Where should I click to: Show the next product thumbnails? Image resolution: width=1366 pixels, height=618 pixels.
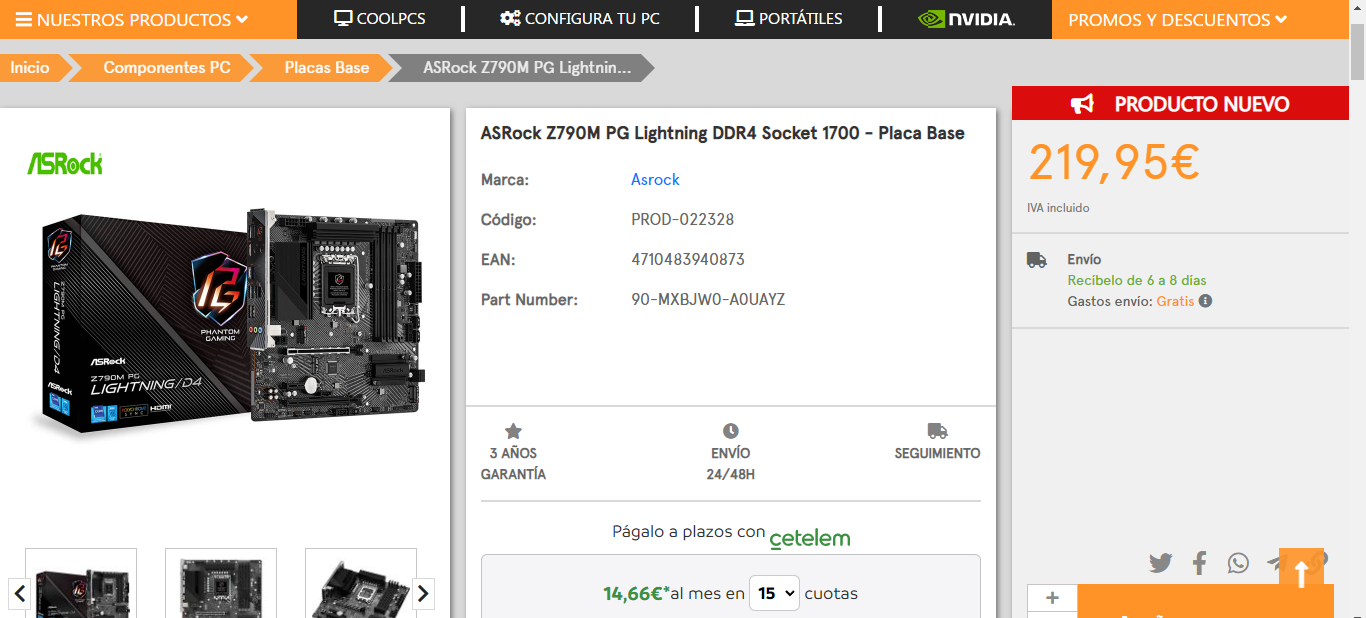(x=423, y=593)
